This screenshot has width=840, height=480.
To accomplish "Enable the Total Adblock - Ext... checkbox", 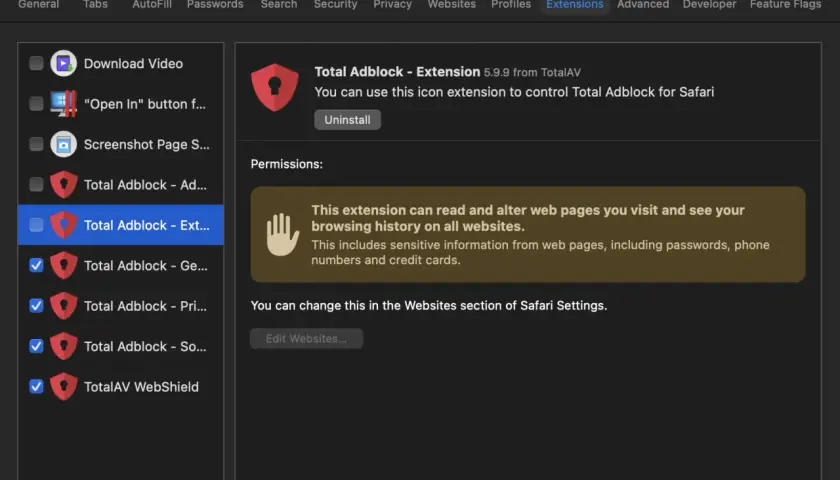I will (x=36, y=225).
